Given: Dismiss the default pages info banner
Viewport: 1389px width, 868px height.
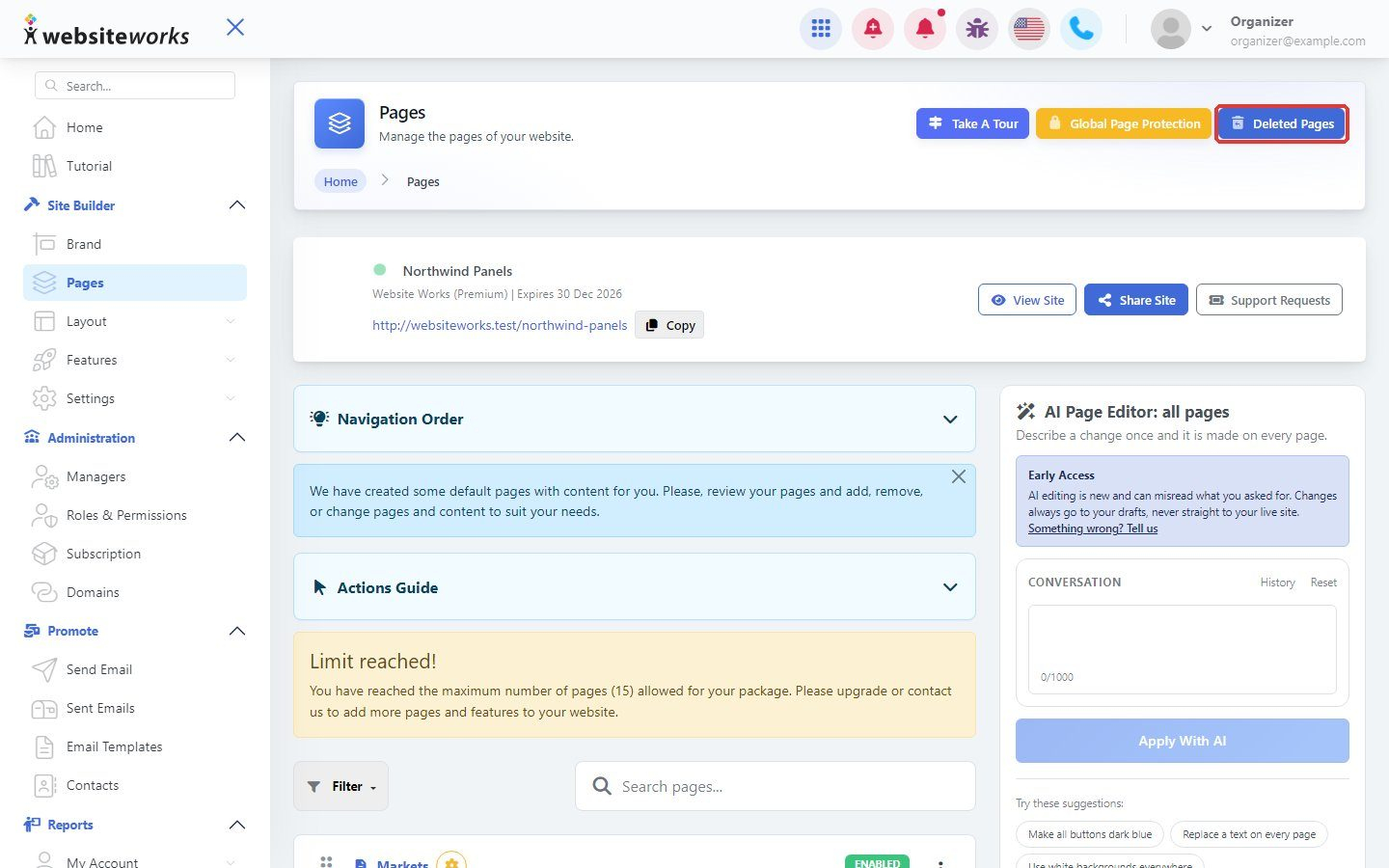Looking at the screenshot, I should [x=959, y=476].
